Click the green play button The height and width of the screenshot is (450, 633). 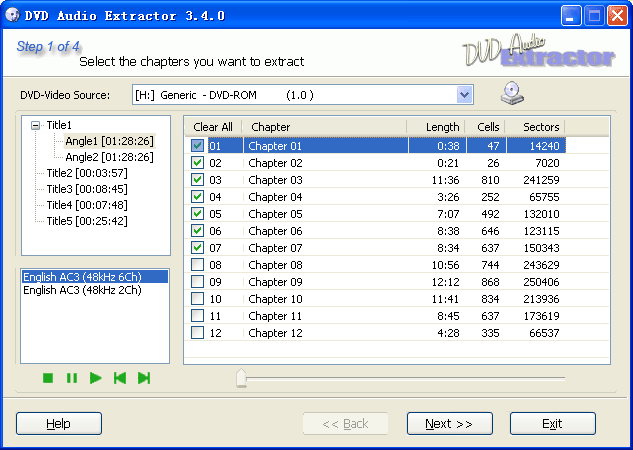[x=96, y=378]
